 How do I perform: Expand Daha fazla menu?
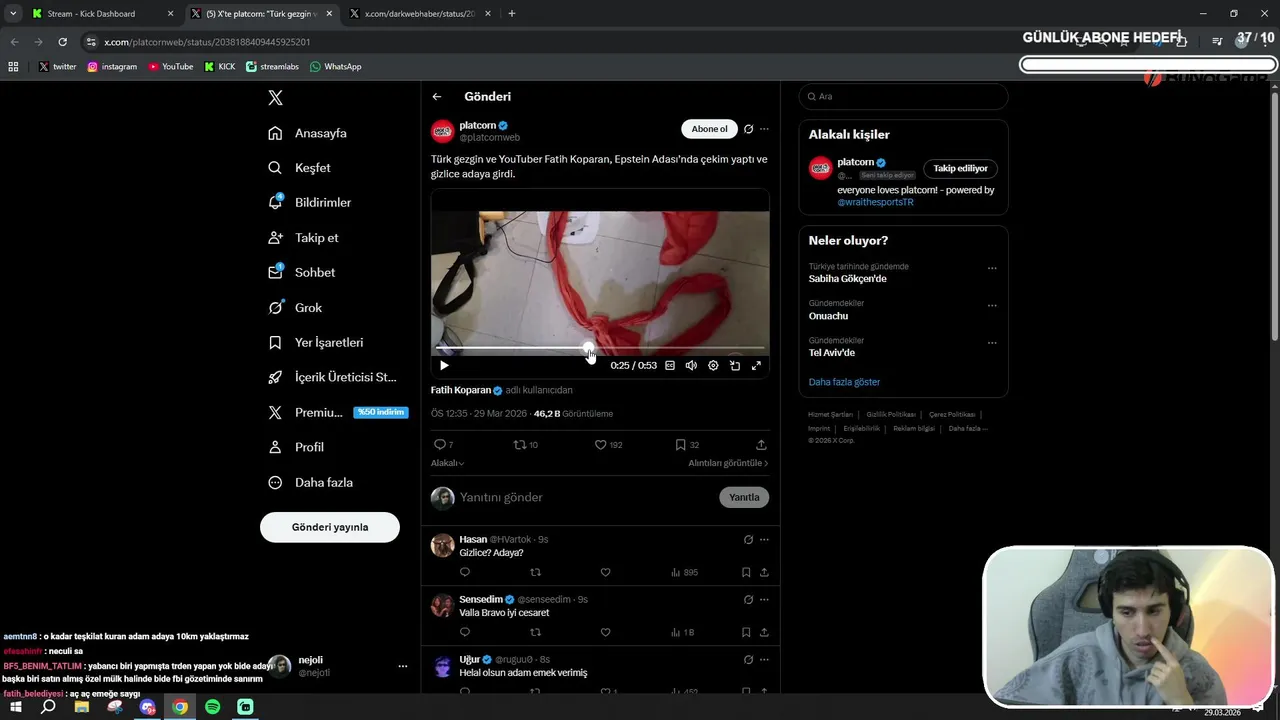click(311, 482)
